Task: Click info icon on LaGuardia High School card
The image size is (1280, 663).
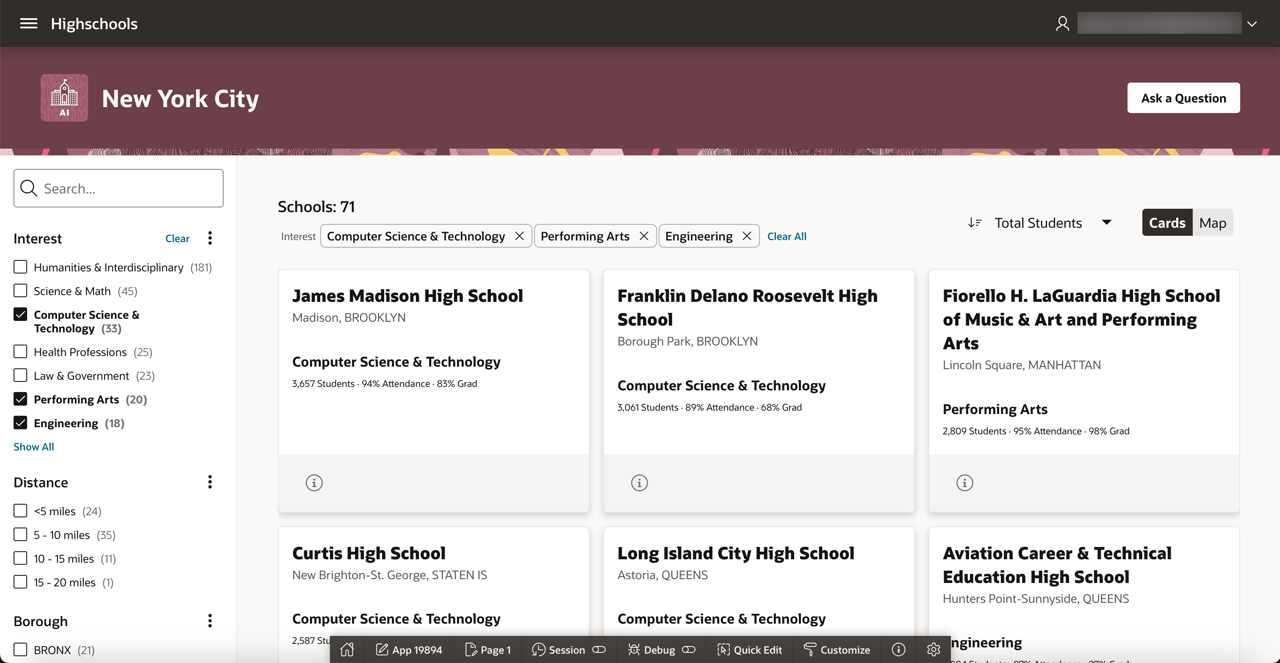Action: click(x=964, y=483)
